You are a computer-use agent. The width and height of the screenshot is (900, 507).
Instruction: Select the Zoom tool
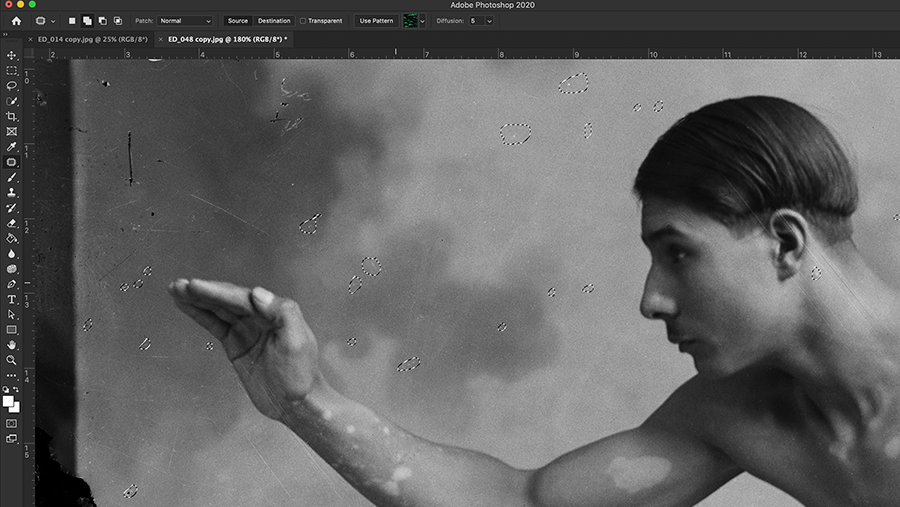[11, 360]
